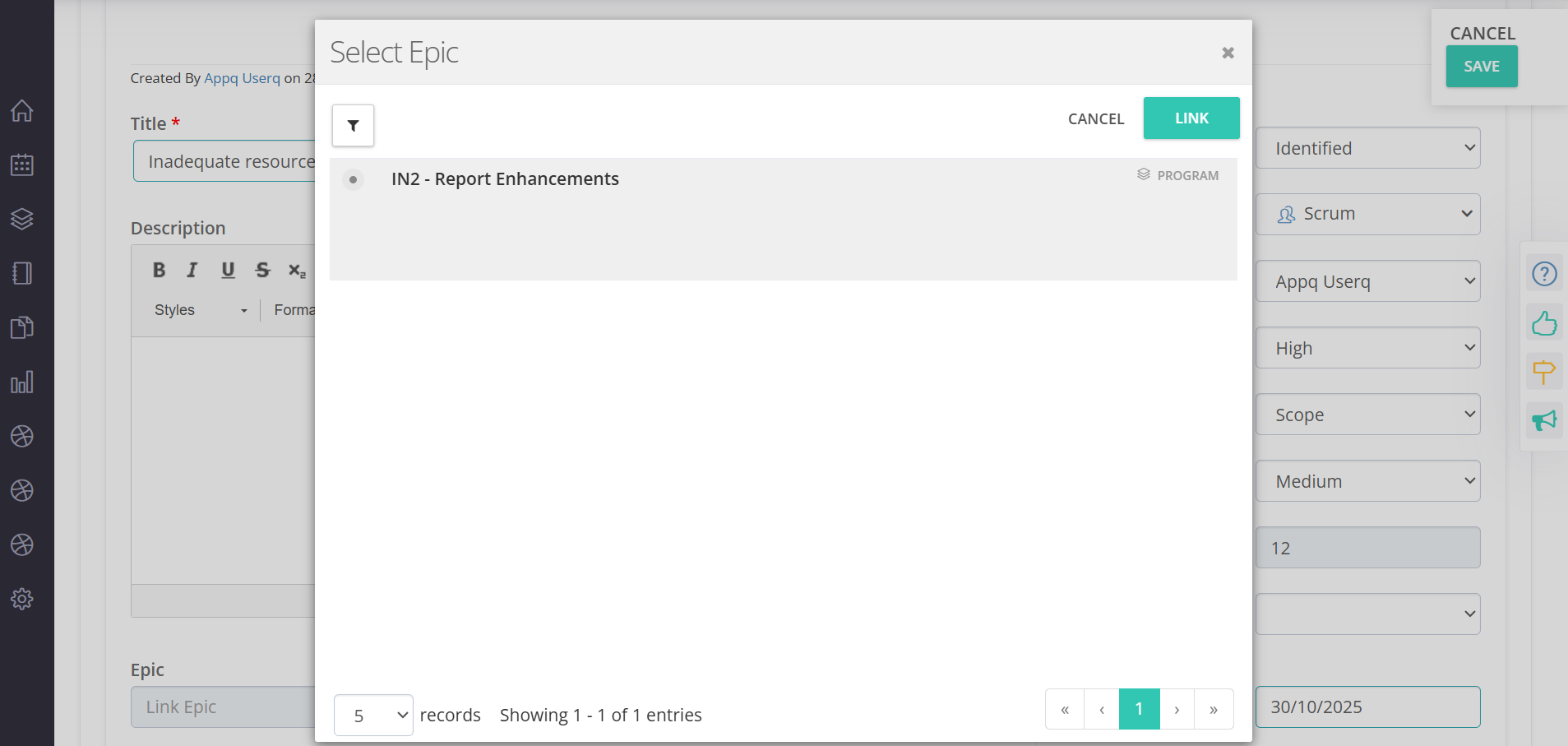Open the settings gear icon in sidebar
This screenshot has width=1568, height=746.
point(22,599)
